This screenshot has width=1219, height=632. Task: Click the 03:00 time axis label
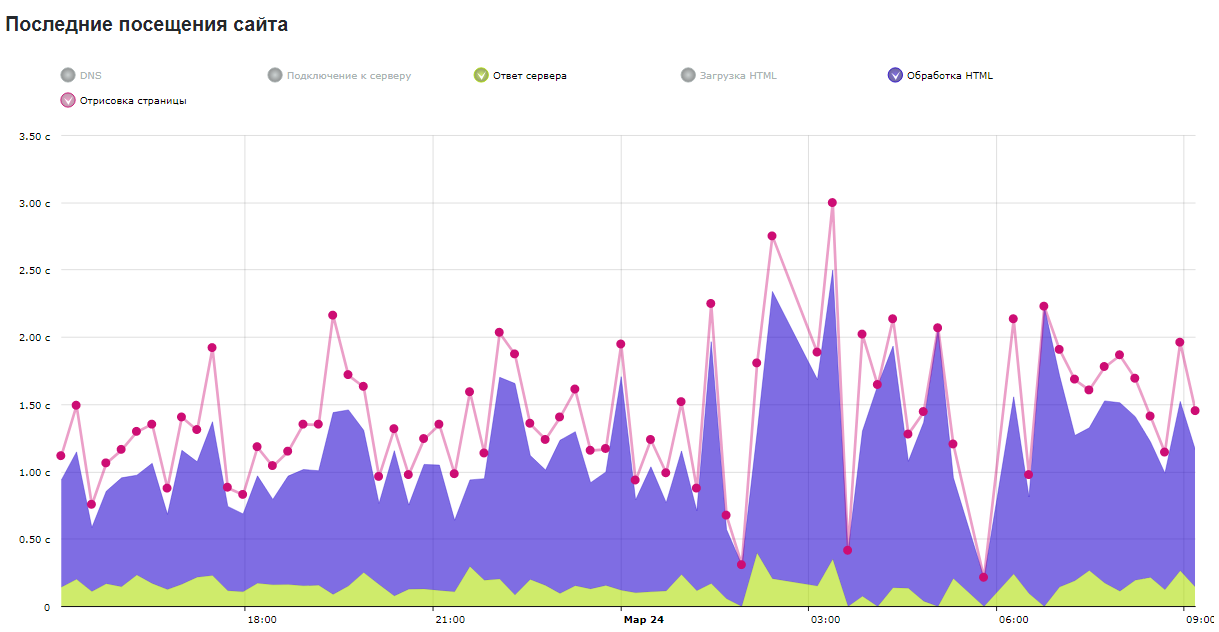click(x=825, y=620)
